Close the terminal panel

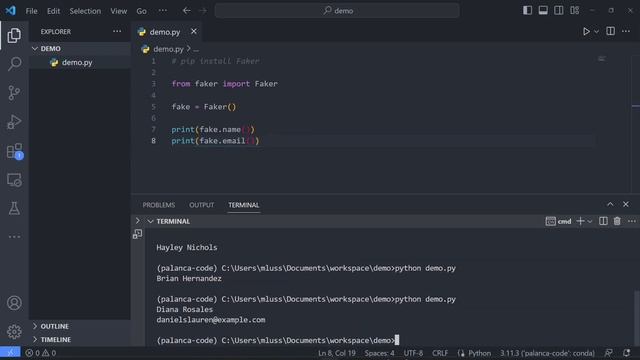(626, 204)
